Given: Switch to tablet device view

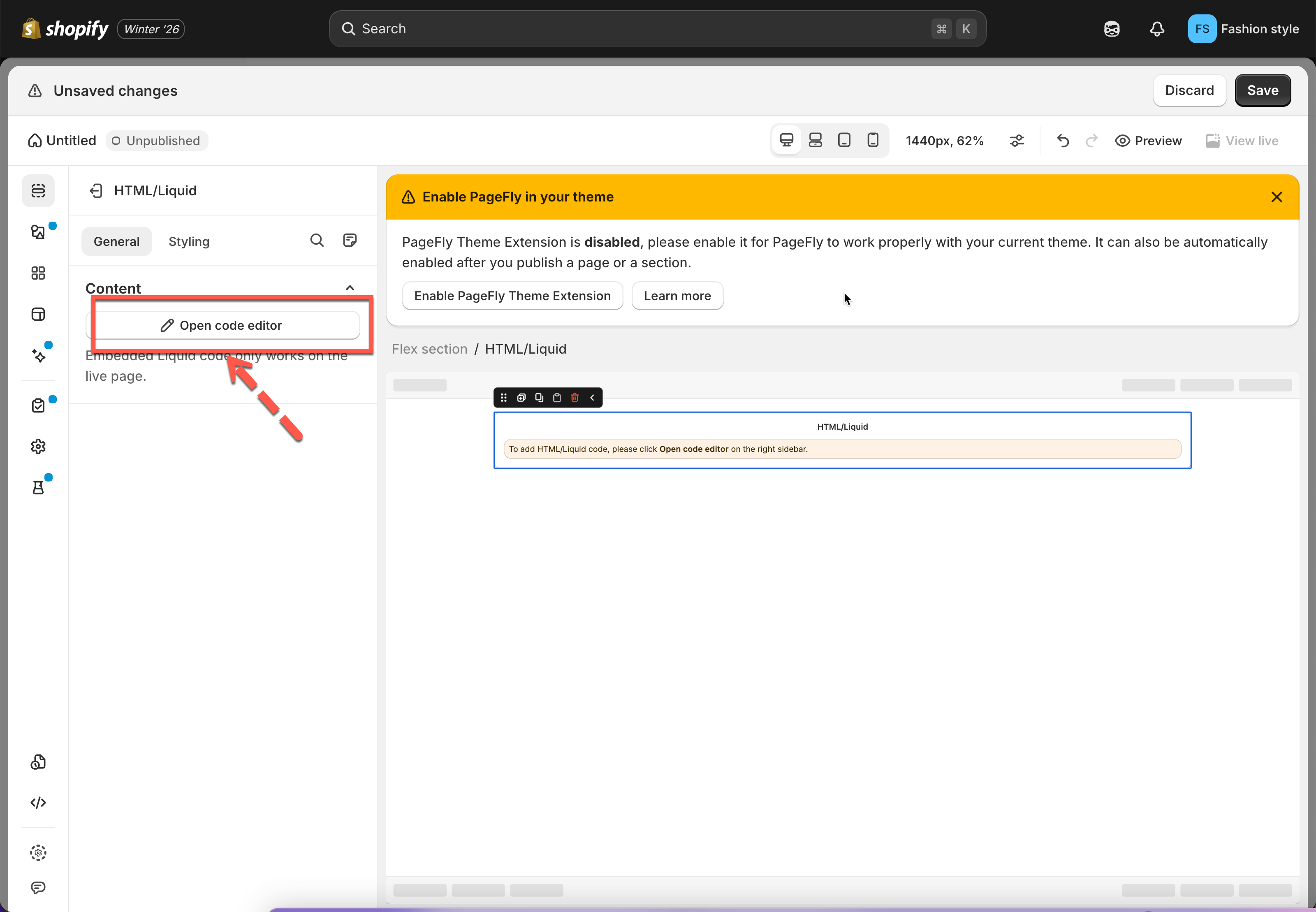Looking at the screenshot, I should [844, 141].
